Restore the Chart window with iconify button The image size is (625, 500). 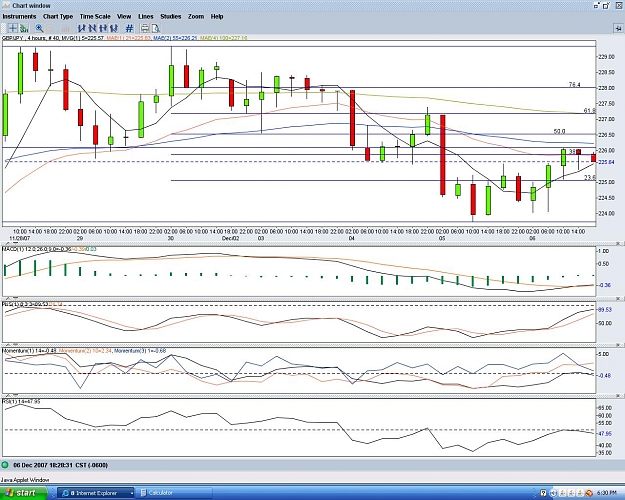[x=597, y=6]
